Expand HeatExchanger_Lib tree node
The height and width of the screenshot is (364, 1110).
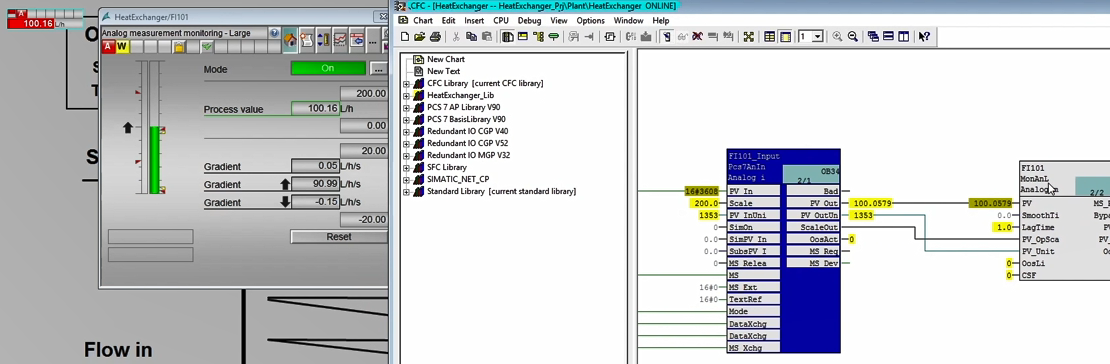(406, 96)
